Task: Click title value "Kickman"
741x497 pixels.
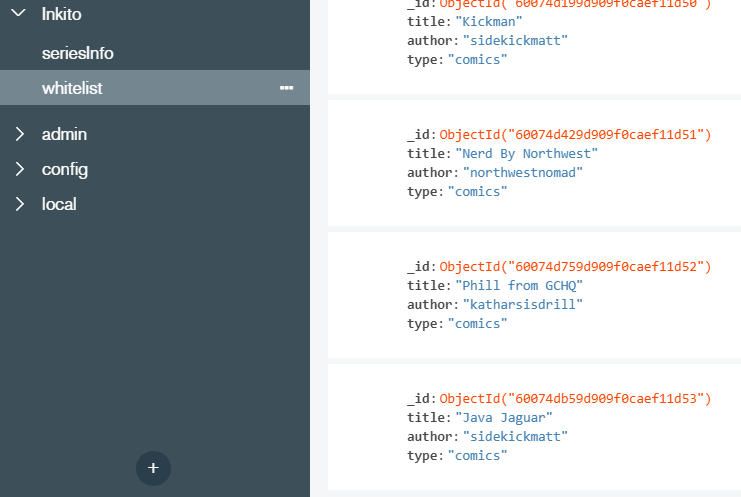Action: pos(489,22)
